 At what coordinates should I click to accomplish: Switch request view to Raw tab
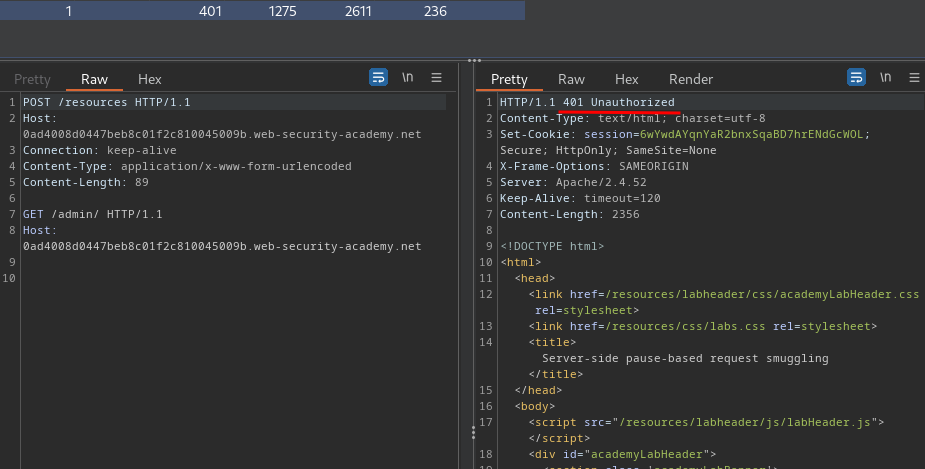coord(94,79)
